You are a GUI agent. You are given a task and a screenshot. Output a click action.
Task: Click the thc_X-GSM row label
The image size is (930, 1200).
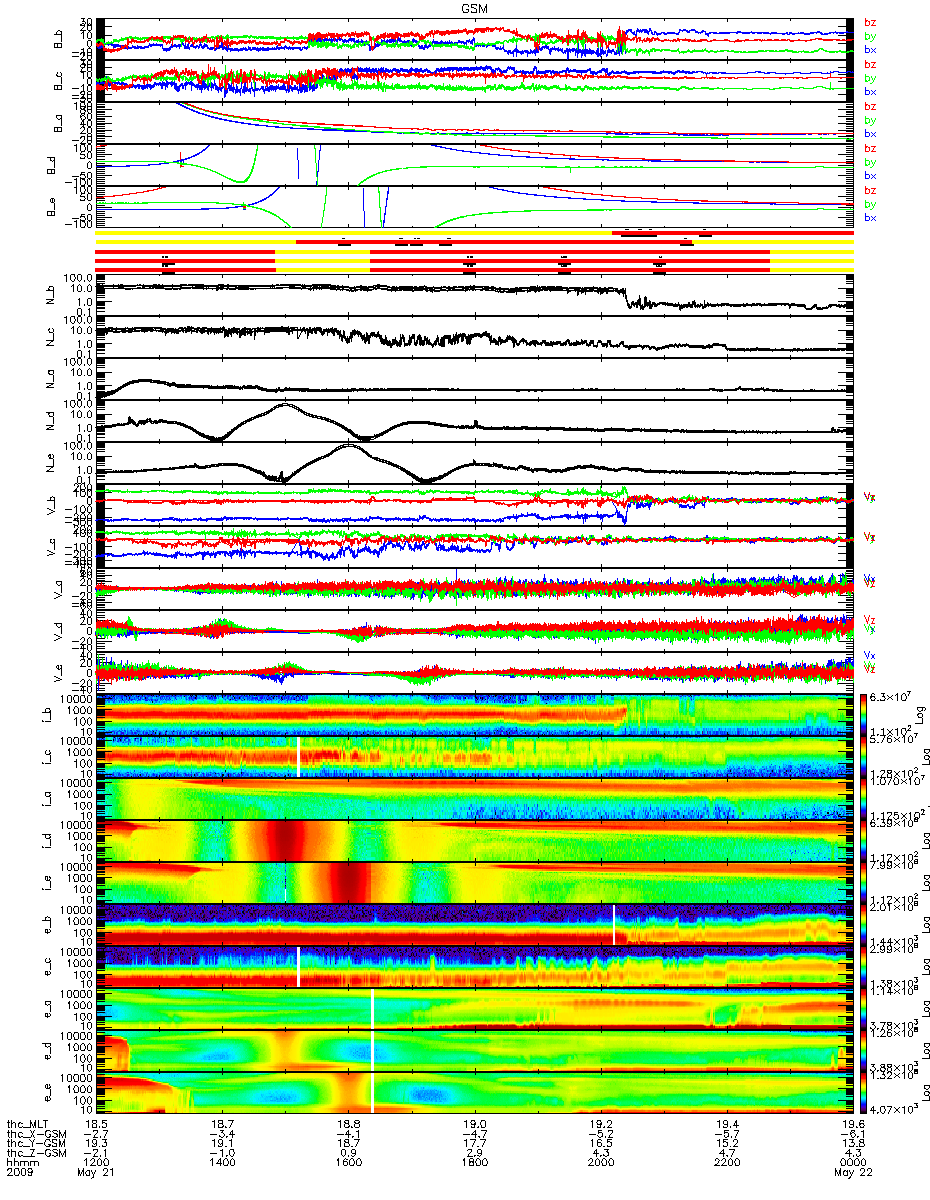(37, 1133)
